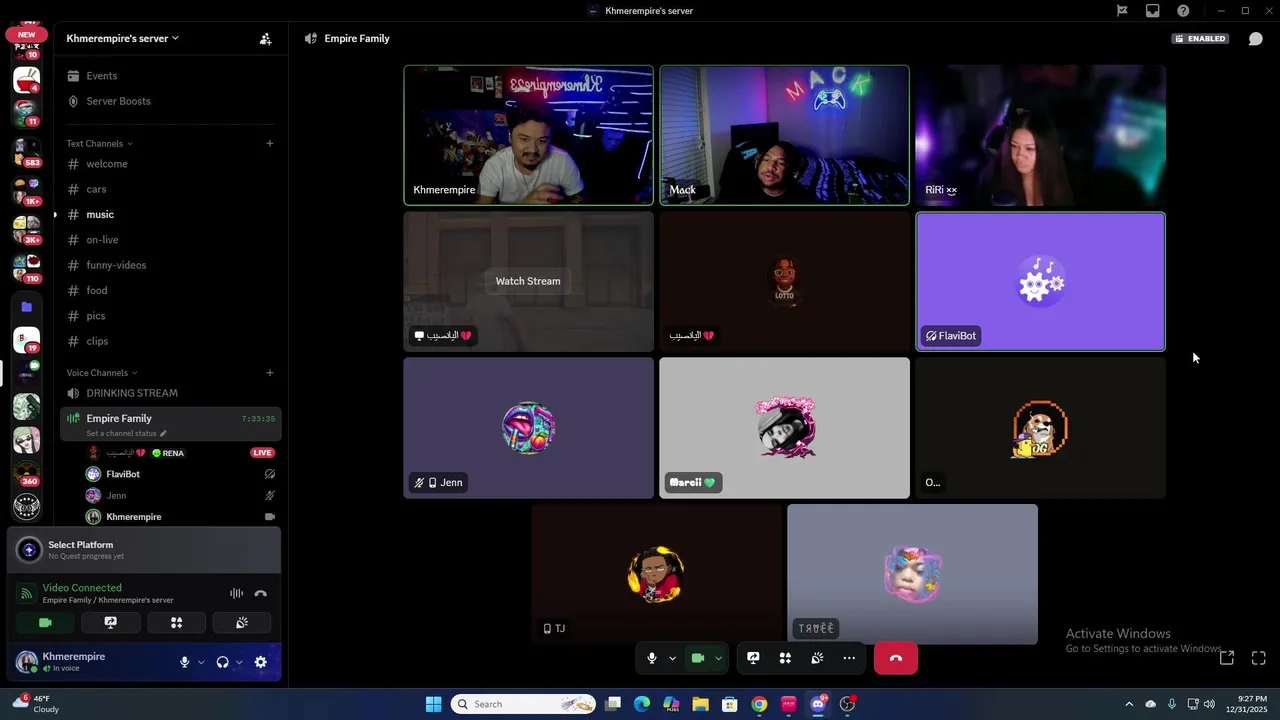This screenshot has height=720, width=1280.
Task: Click the Empire Family channel title
Action: (x=357, y=39)
